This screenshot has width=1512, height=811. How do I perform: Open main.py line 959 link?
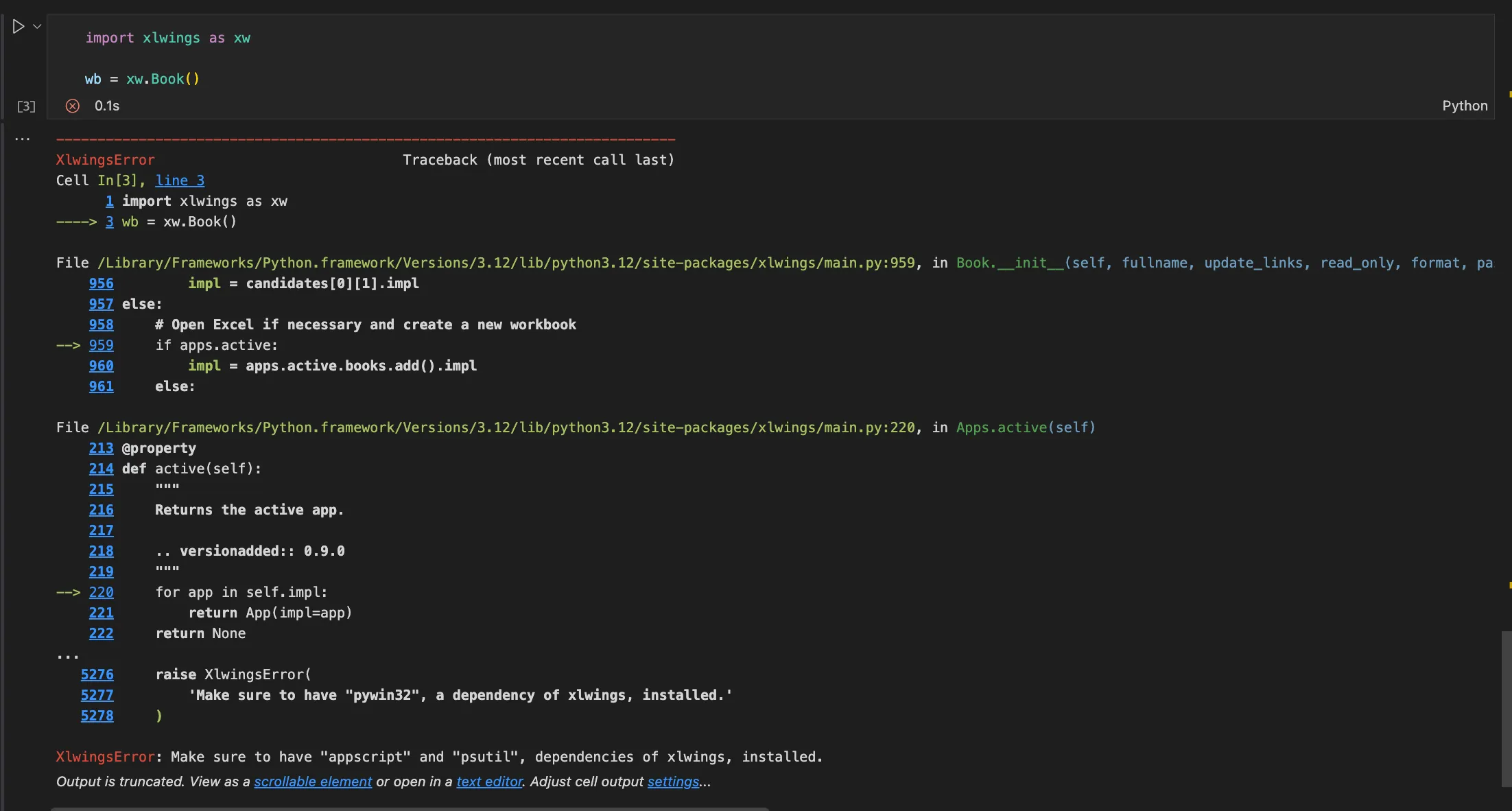102,345
